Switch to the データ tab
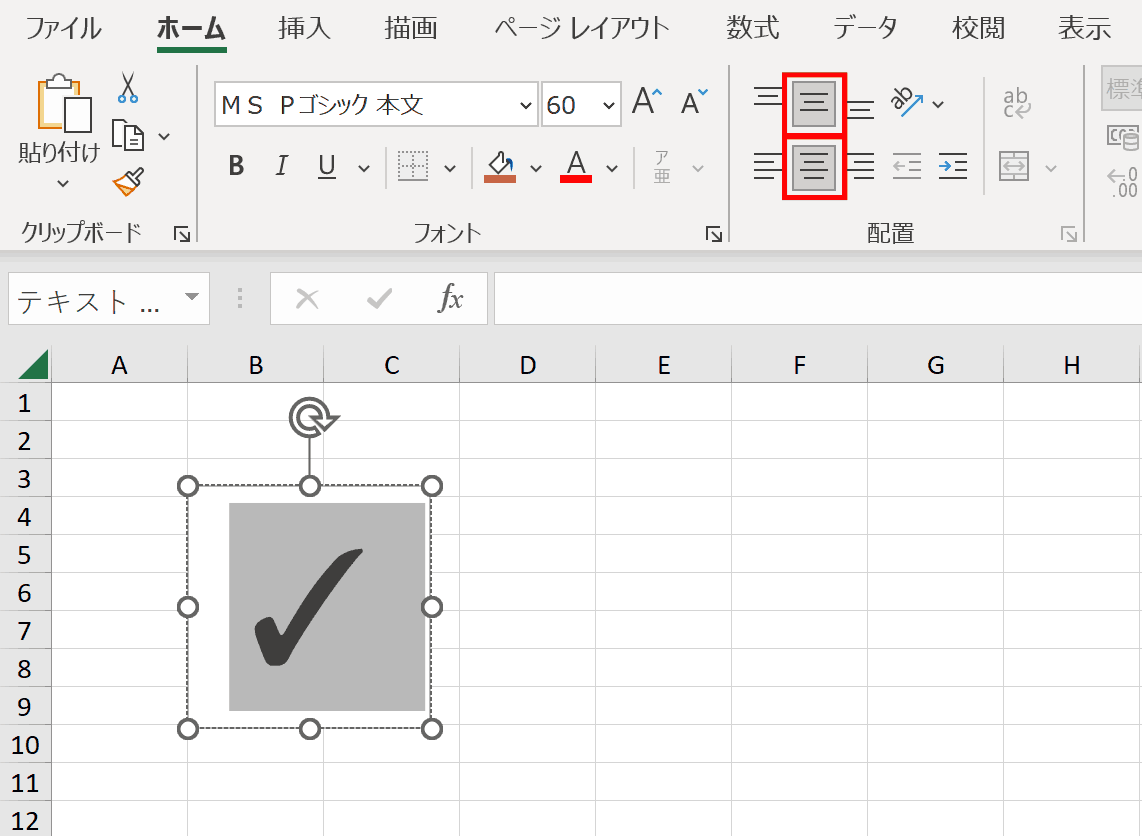The height and width of the screenshot is (836, 1142). 865,28
